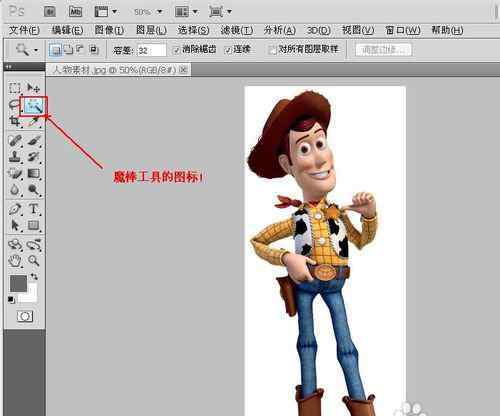Enable 对所有图层取样 checkbox
The height and width of the screenshot is (416, 500).
[x=272, y=50]
